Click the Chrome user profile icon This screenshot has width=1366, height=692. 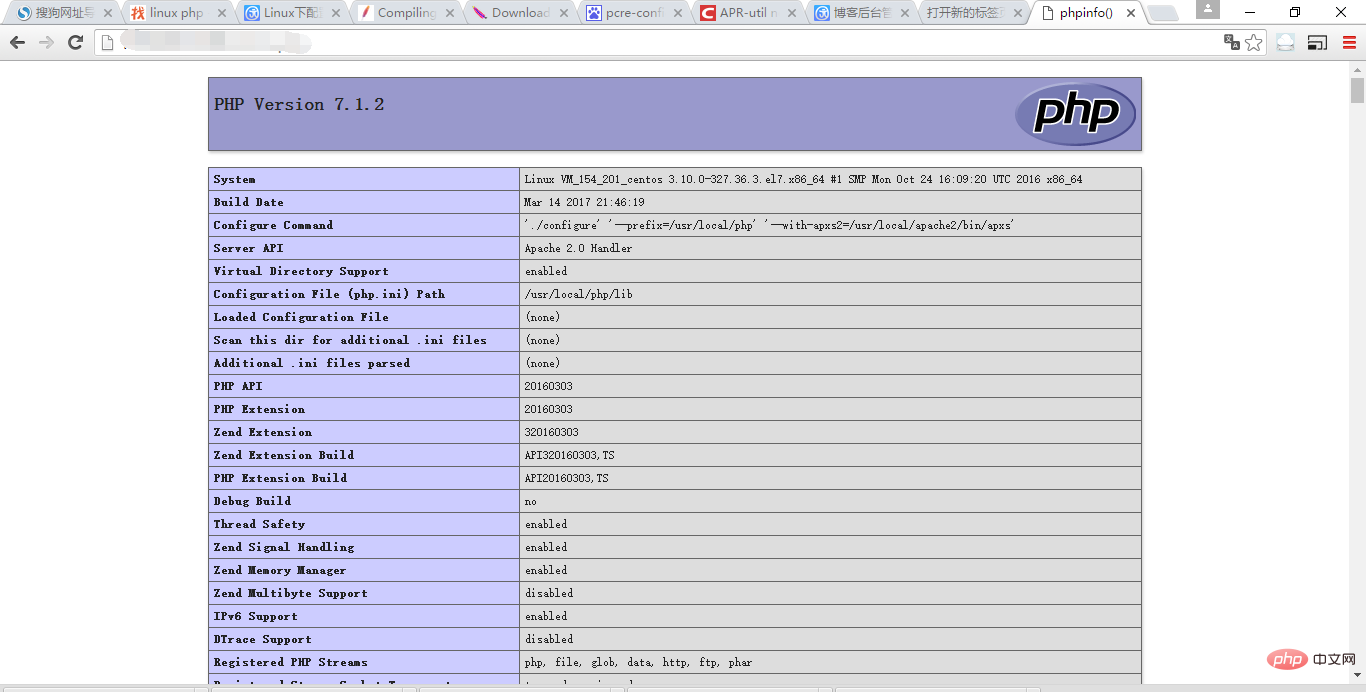click(1208, 11)
